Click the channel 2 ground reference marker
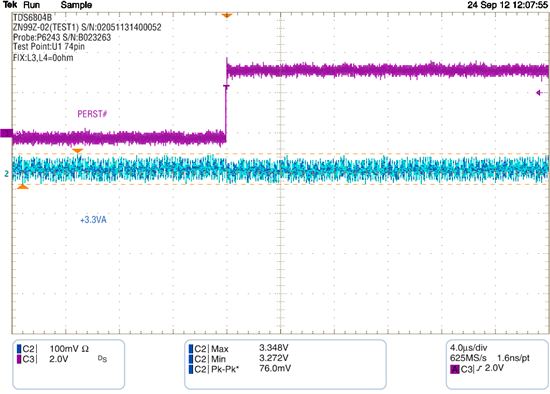Image resolution: width=550 pixels, height=394 pixels. coord(6,173)
